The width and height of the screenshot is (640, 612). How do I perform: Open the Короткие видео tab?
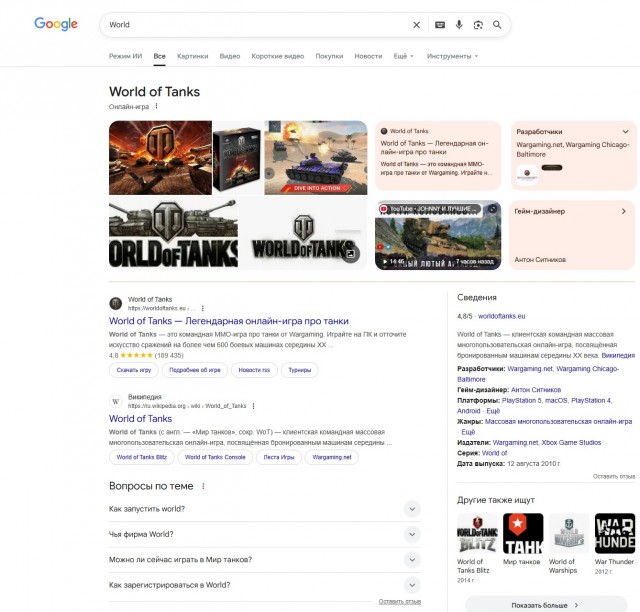278,56
